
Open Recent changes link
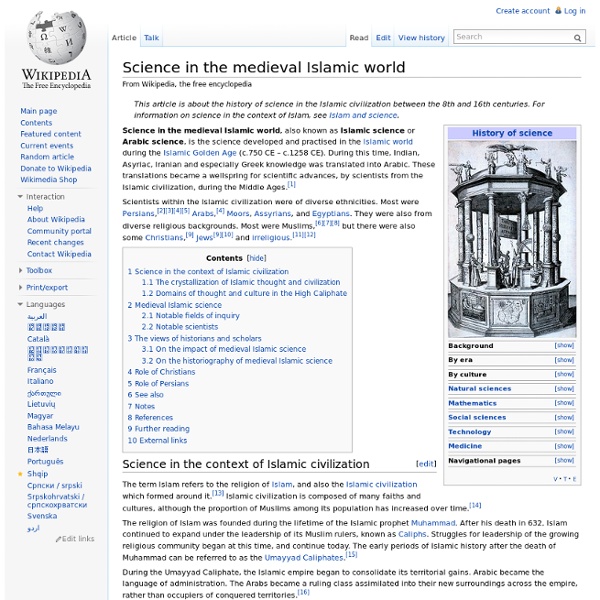pos(55,242)
